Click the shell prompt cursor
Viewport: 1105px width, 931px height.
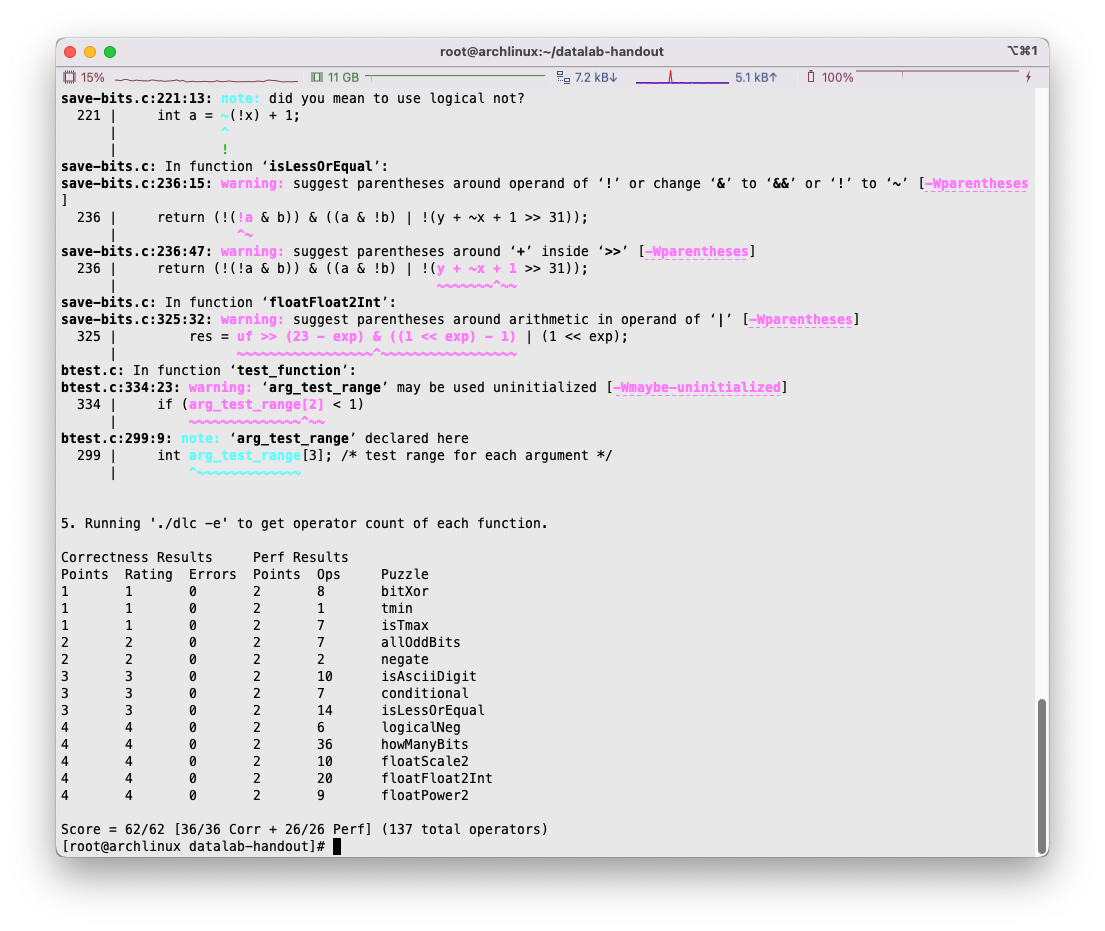tap(337, 846)
